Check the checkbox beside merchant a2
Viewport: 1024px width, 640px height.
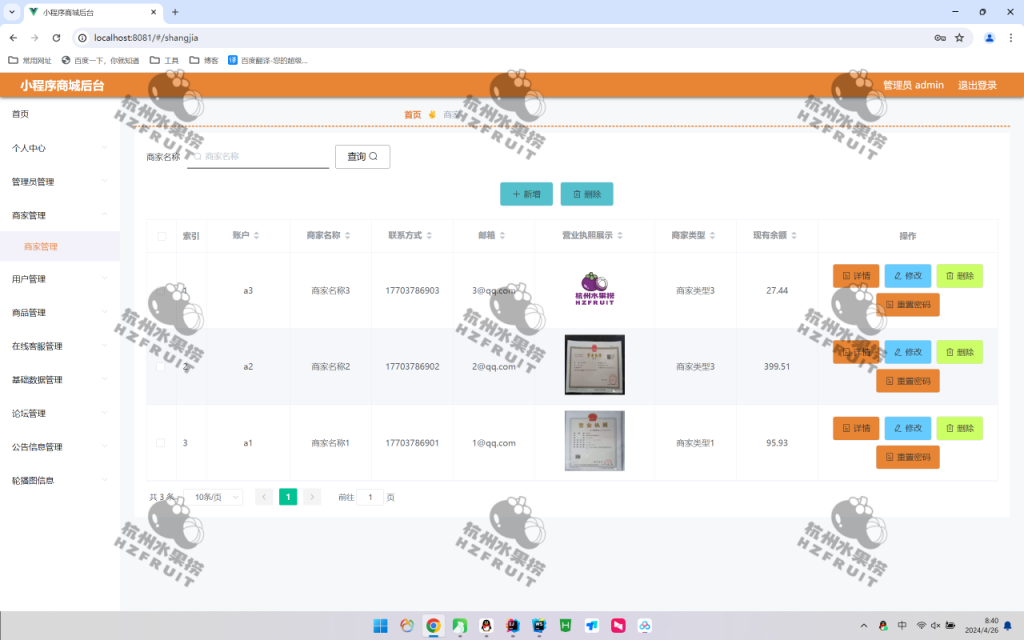pos(161,366)
